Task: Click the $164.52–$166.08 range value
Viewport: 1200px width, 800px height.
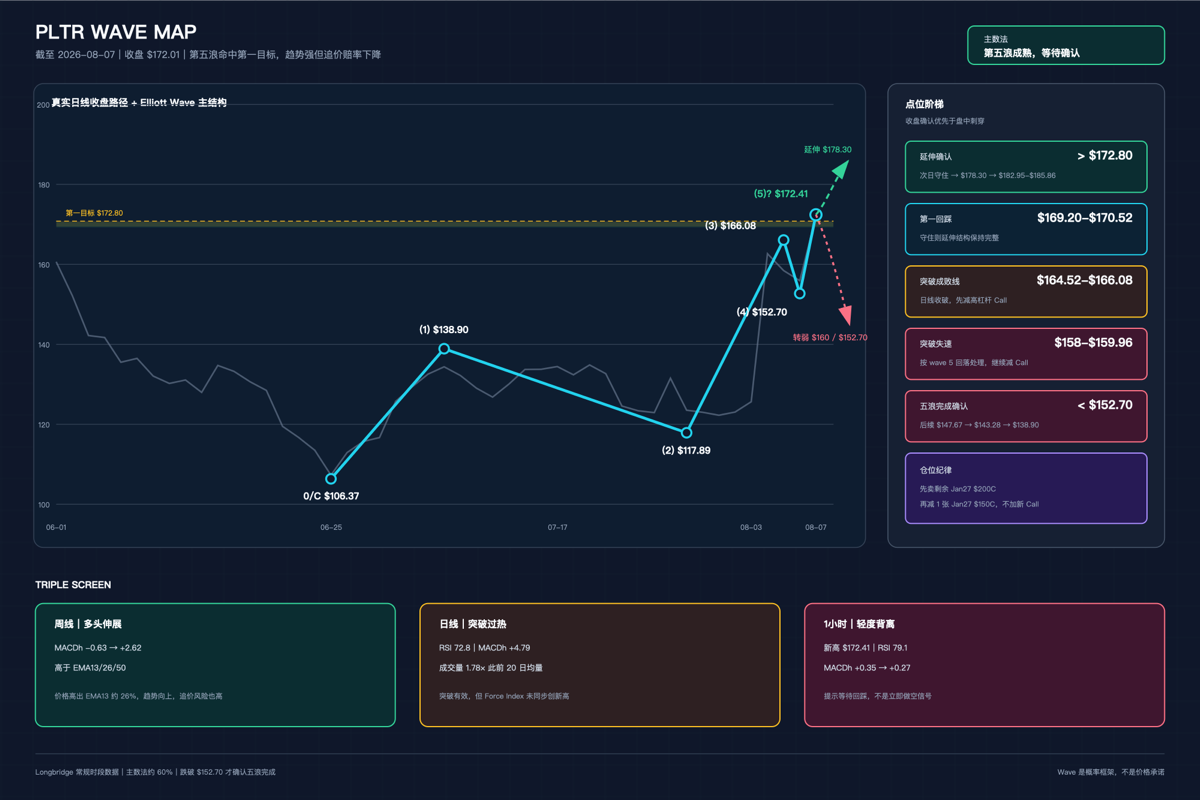Action: 1085,281
